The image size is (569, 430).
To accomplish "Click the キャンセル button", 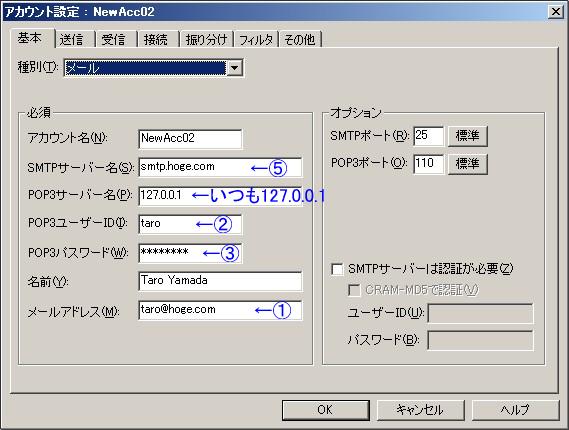I will [420, 410].
